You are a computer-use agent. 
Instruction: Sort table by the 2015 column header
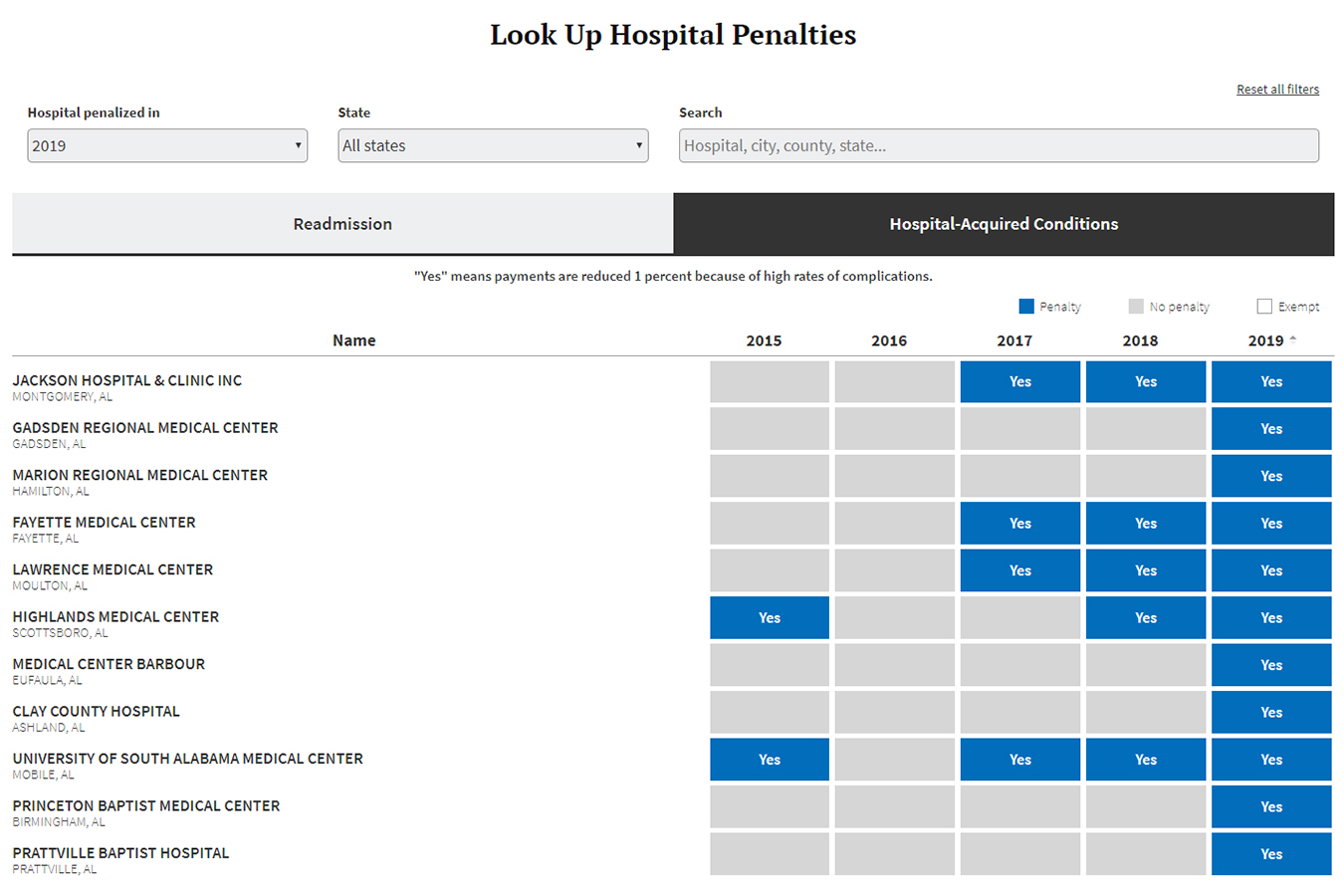(x=764, y=340)
